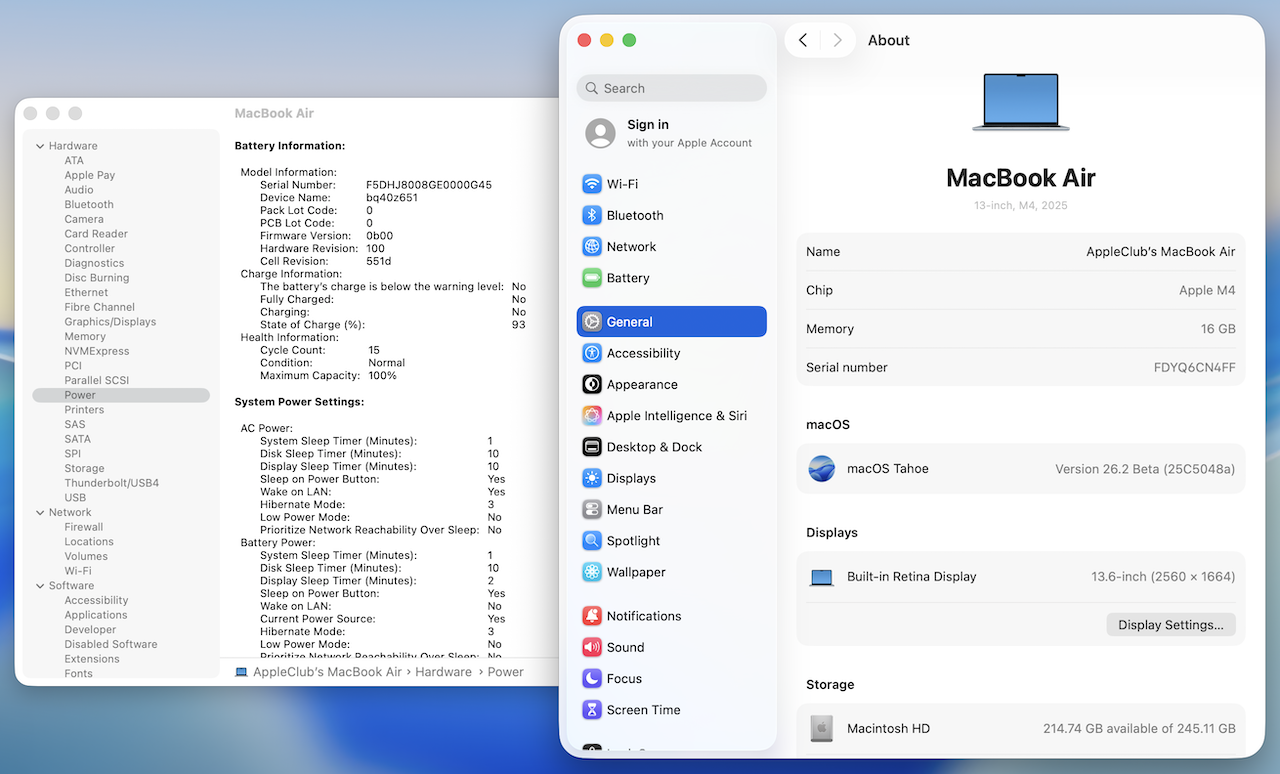The width and height of the screenshot is (1280, 774).
Task: Click the Display Settings button
Action: tap(1170, 625)
